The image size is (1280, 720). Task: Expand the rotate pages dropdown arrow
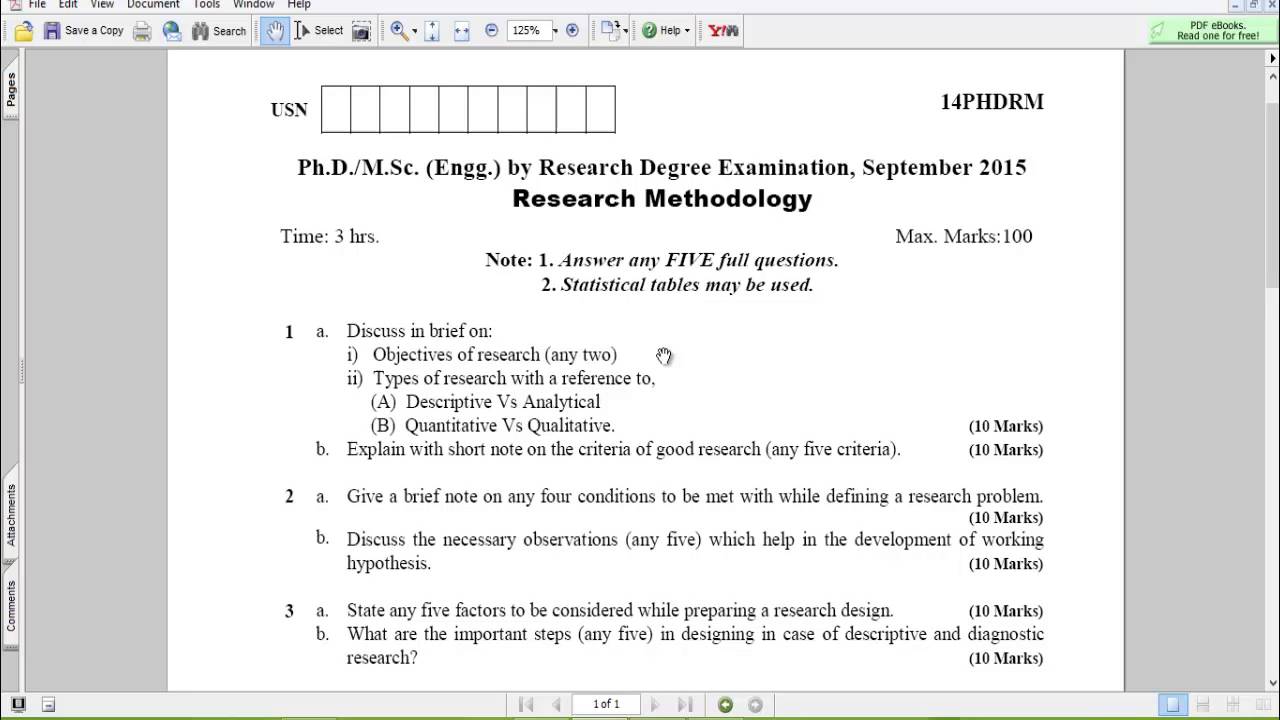point(626,31)
